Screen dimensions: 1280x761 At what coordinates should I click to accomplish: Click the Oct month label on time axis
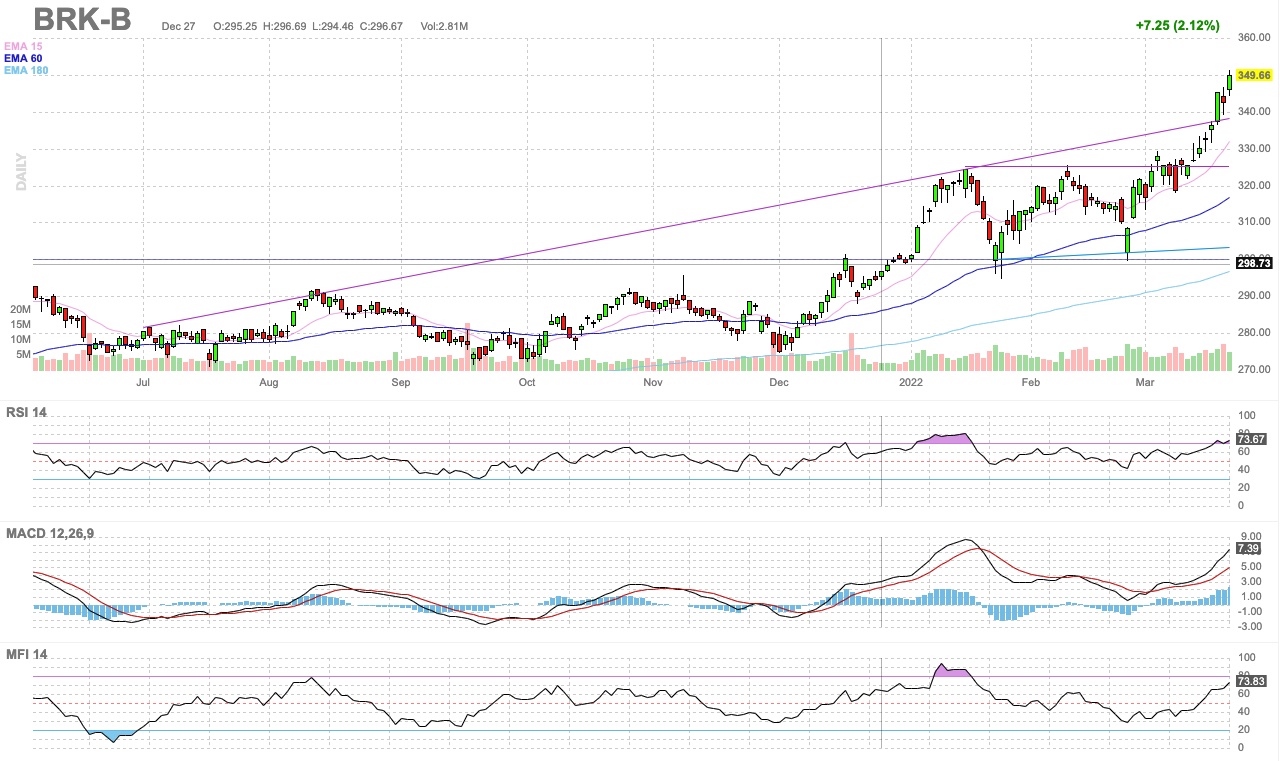coord(527,382)
